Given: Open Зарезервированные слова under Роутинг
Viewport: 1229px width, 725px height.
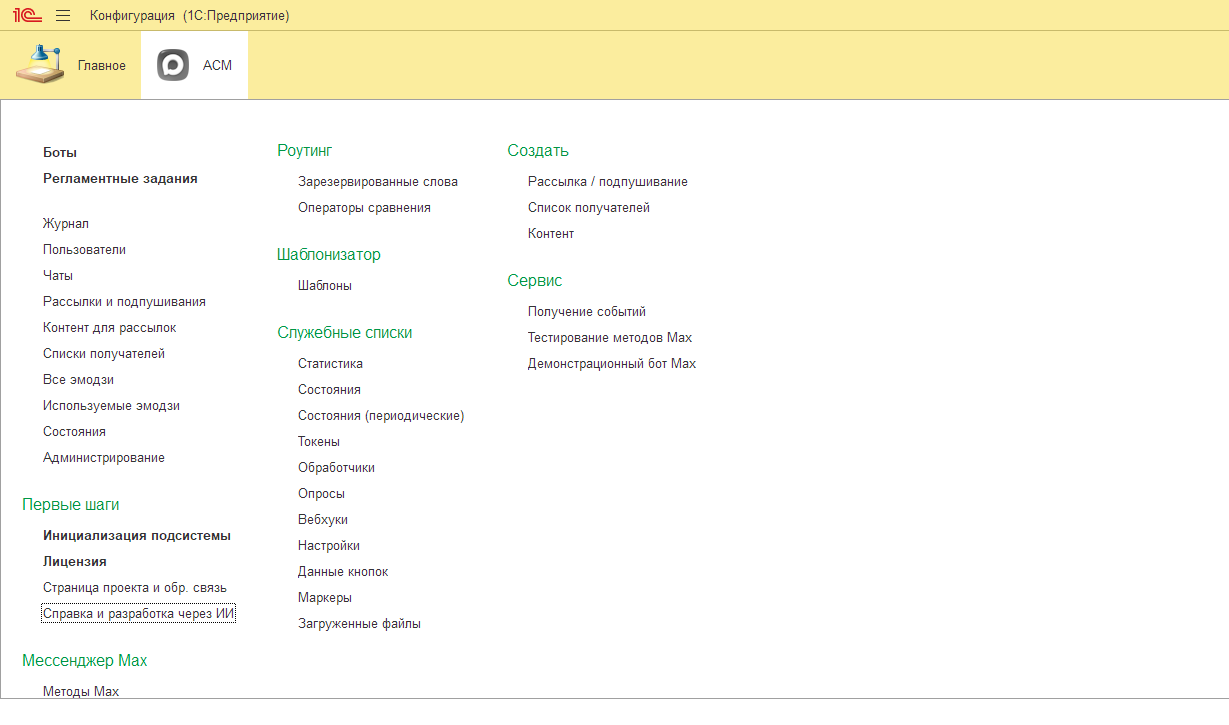Looking at the screenshot, I should 378,182.
